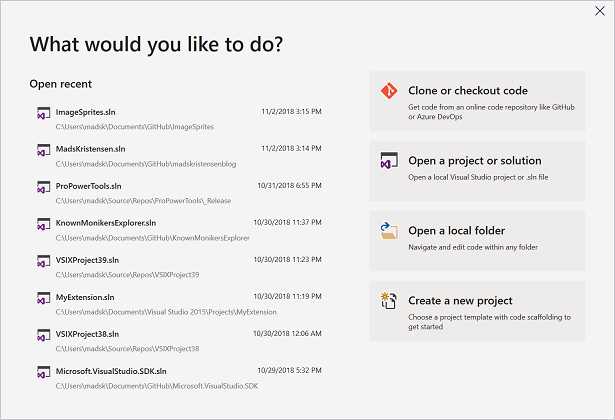Start Create a new project
Image resolution: width=615 pixels, height=420 pixels.
click(478, 311)
